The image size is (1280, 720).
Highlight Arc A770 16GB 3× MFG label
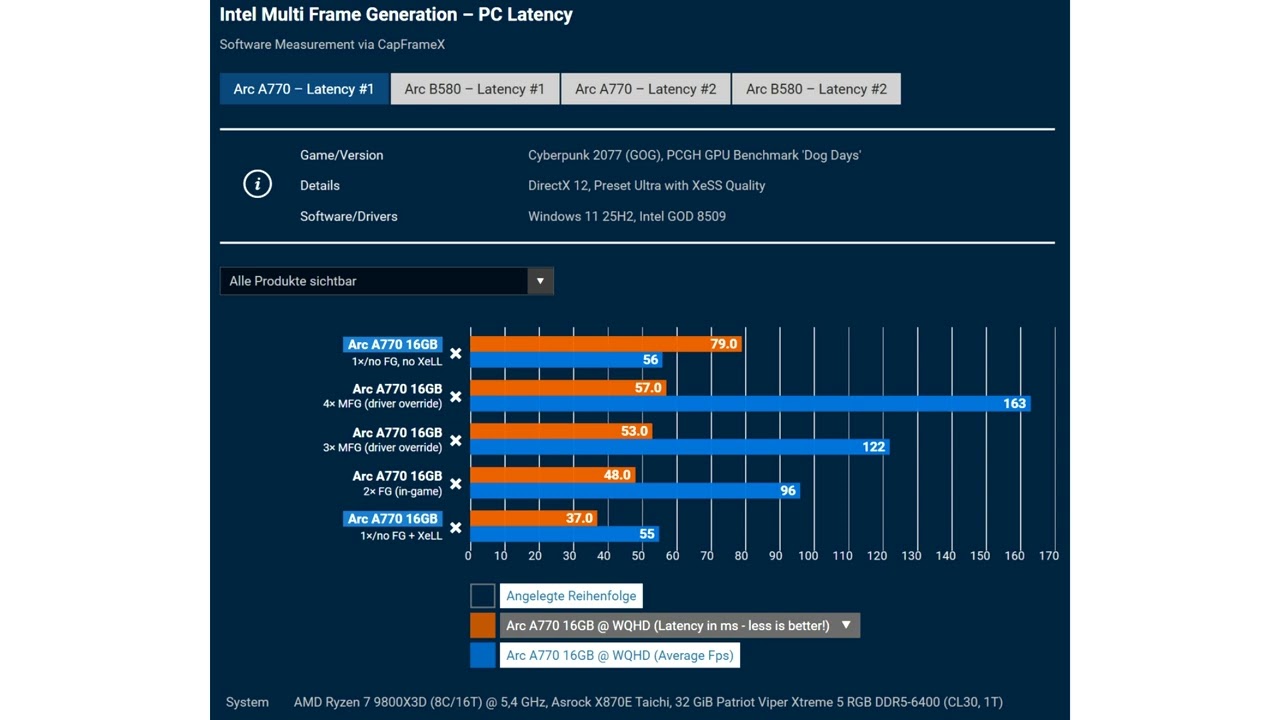tap(397, 432)
